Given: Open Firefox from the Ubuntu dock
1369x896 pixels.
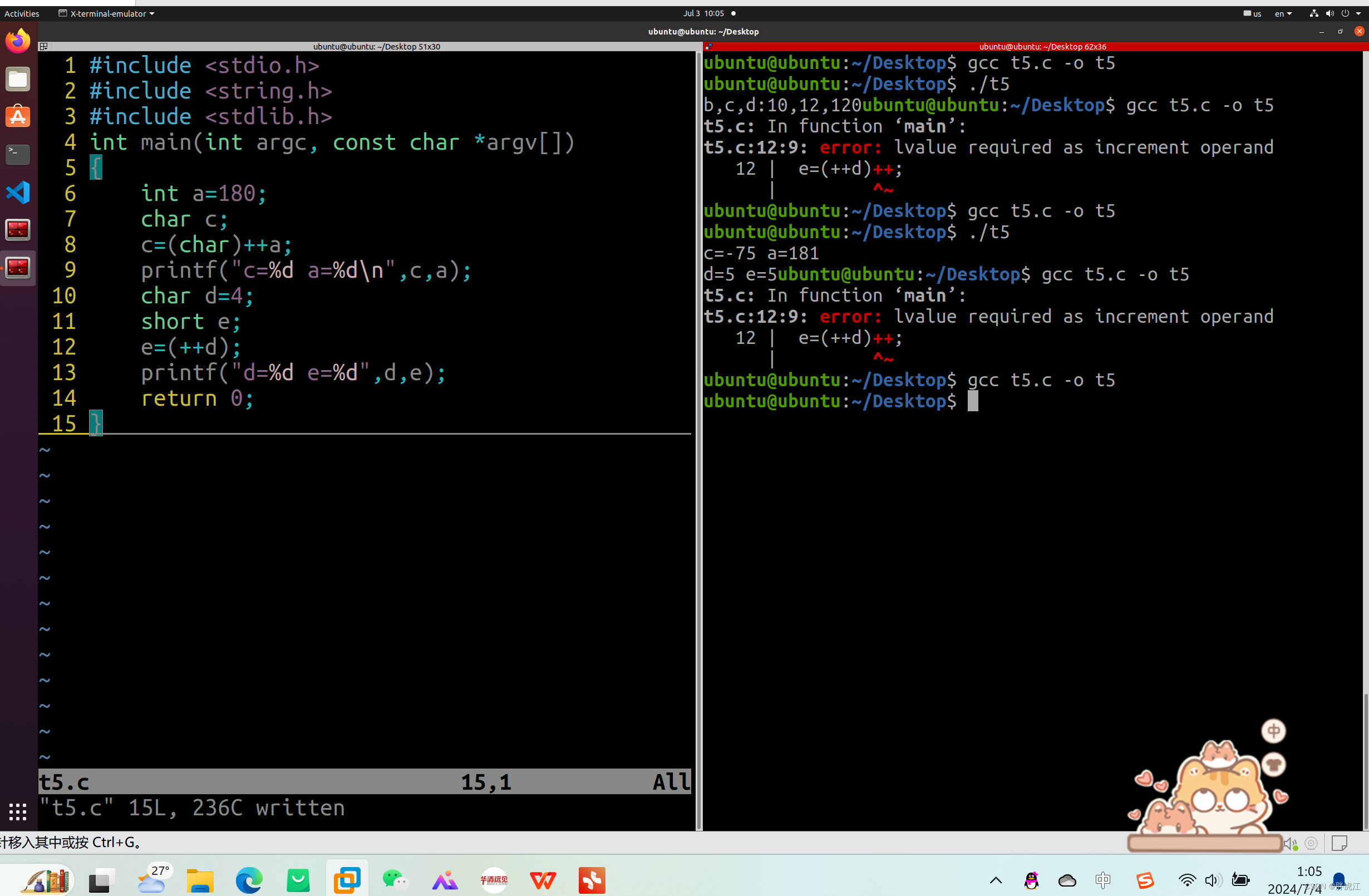Looking at the screenshot, I should 18,41.
